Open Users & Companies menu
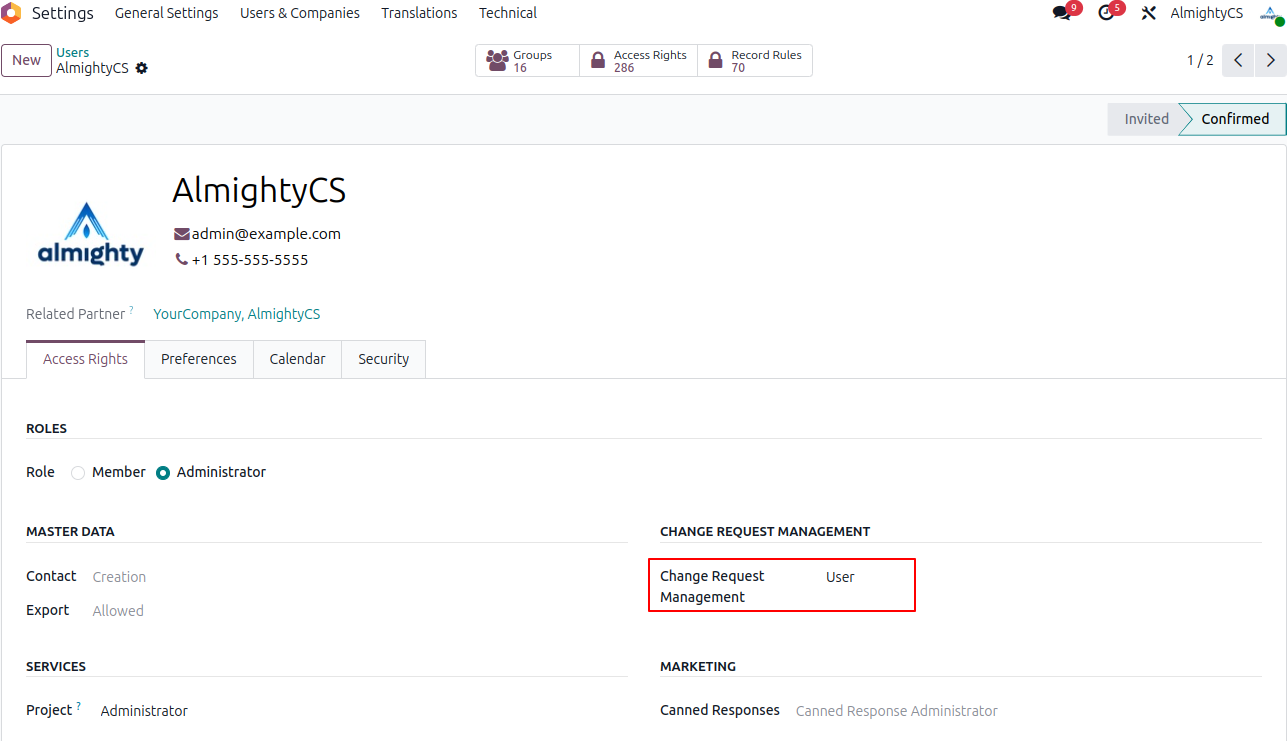Viewport: 1287px width, 741px height. [x=299, y=13]
